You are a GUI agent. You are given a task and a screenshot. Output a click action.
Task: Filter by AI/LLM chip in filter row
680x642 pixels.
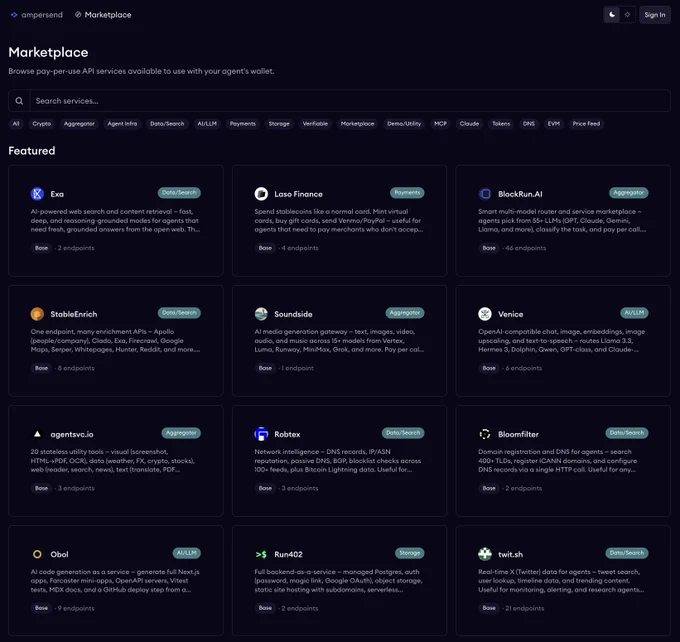(x=207, y=124)
